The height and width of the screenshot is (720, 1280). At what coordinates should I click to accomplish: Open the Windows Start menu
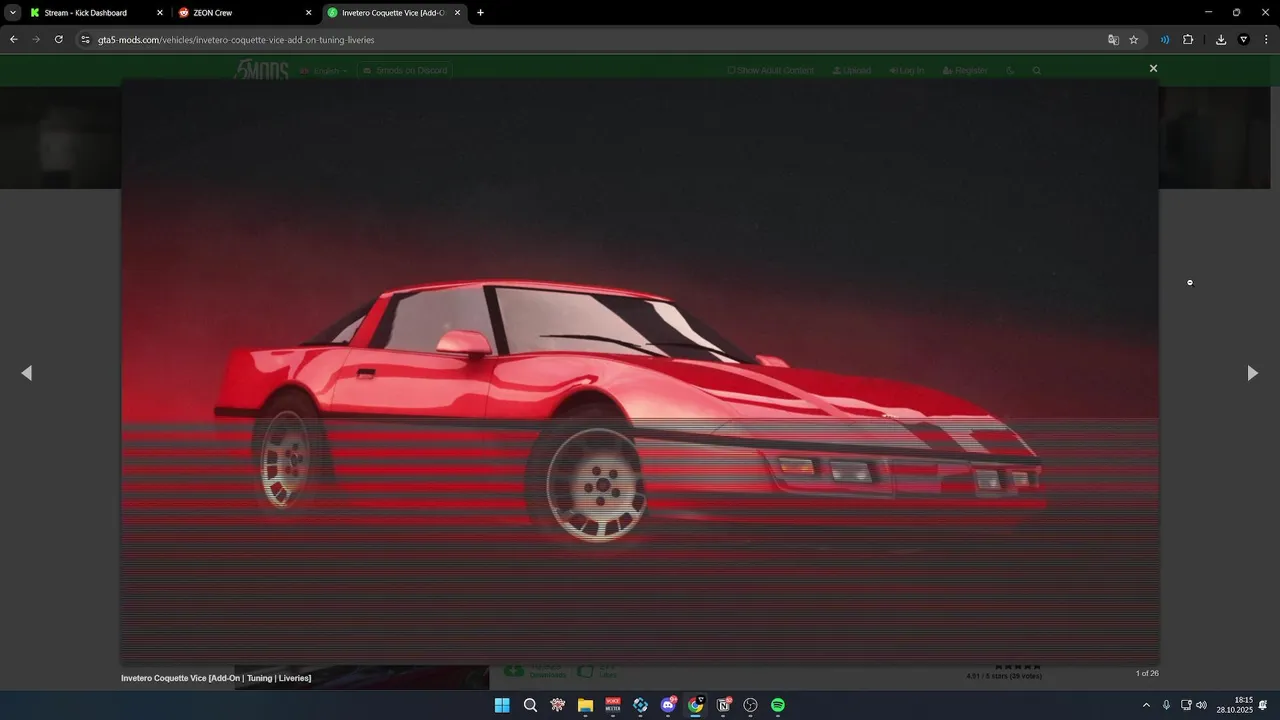502,705
